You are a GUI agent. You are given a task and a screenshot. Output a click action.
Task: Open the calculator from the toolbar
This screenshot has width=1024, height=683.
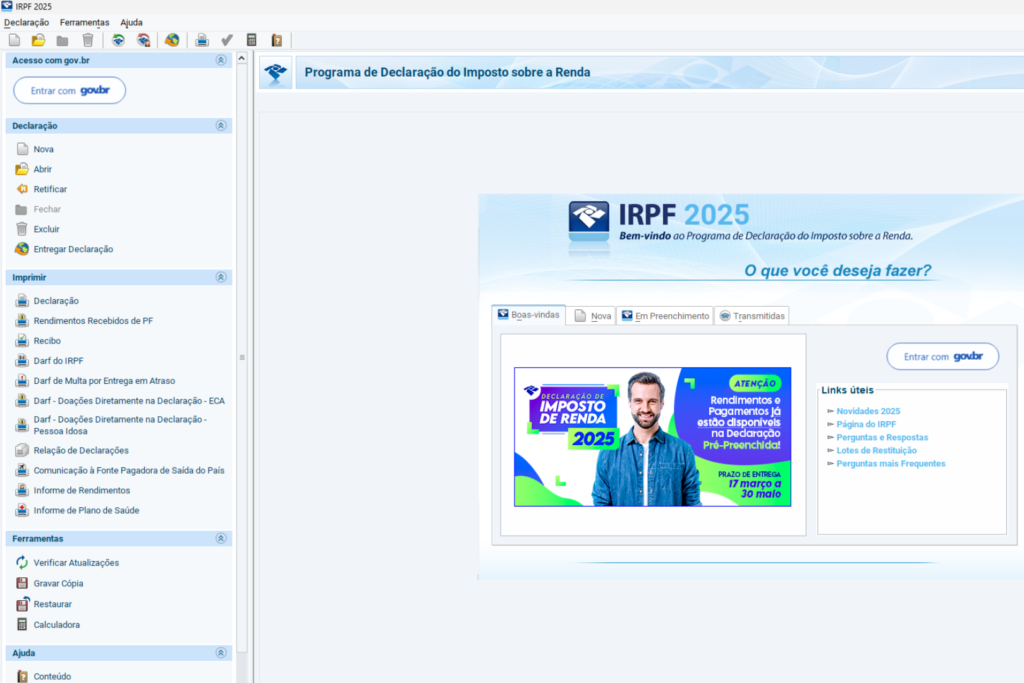click(x=251, y=40)
